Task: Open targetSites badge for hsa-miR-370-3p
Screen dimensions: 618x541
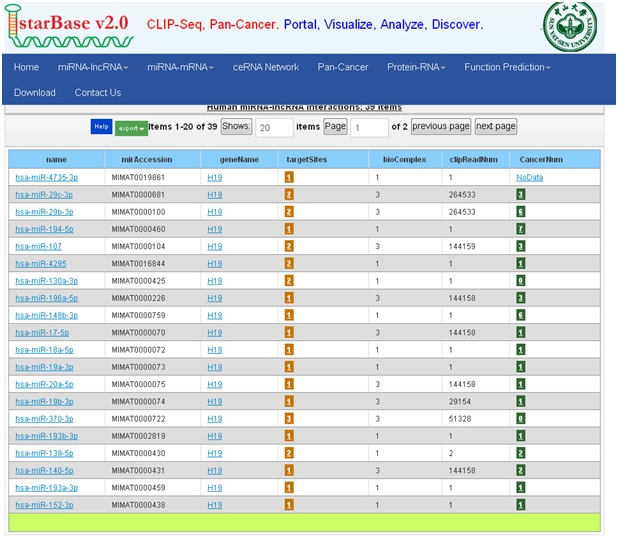Action: coord(289,419)
